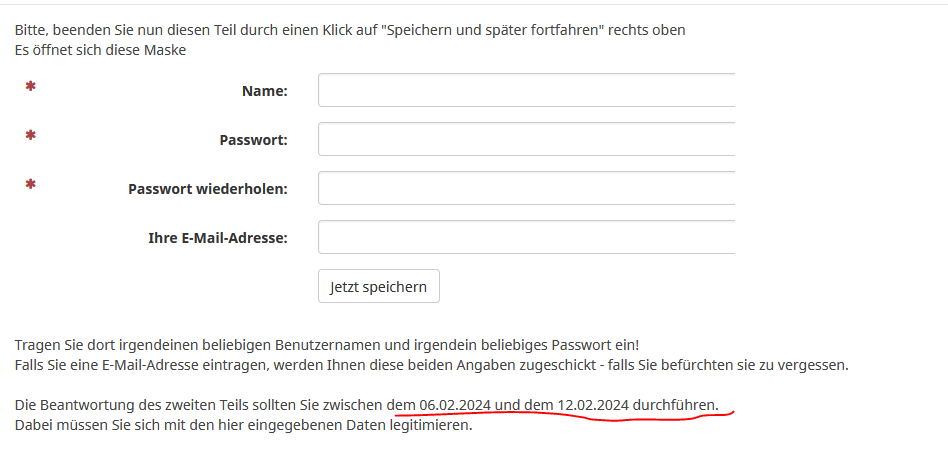Click the underlined word "durchführen"
Screen dimensions: 948x459
(675, 405)
